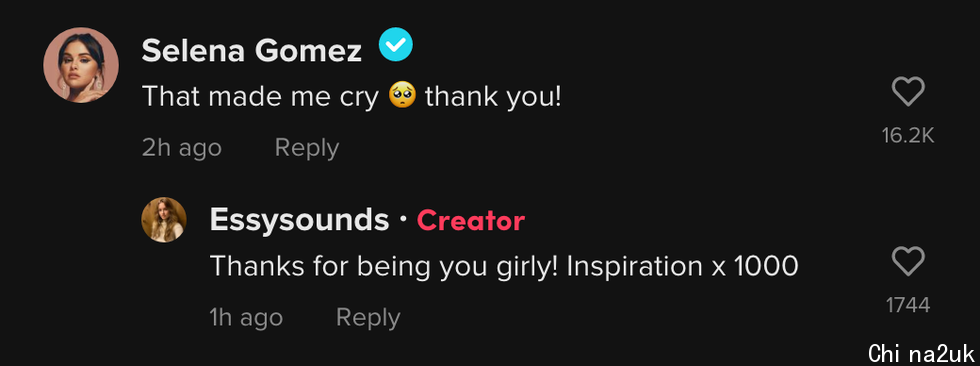Click the red Creator label

point(471,220)
